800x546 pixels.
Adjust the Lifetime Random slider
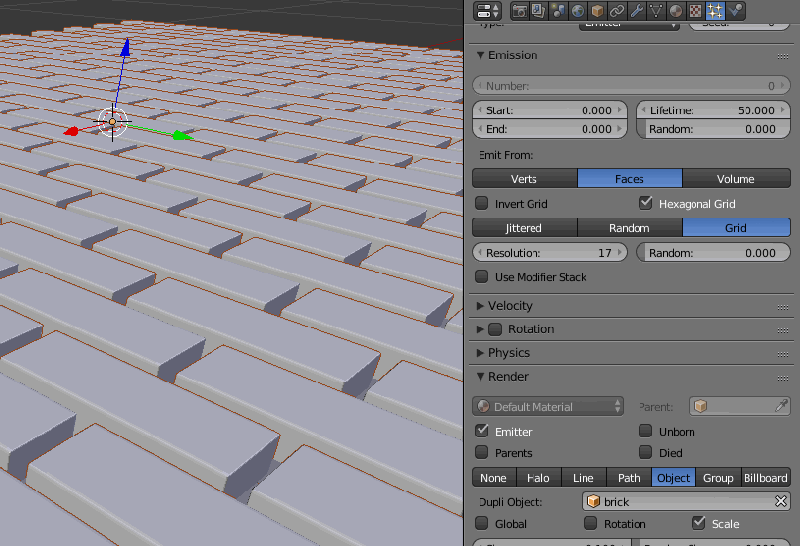tap(713, 129)
